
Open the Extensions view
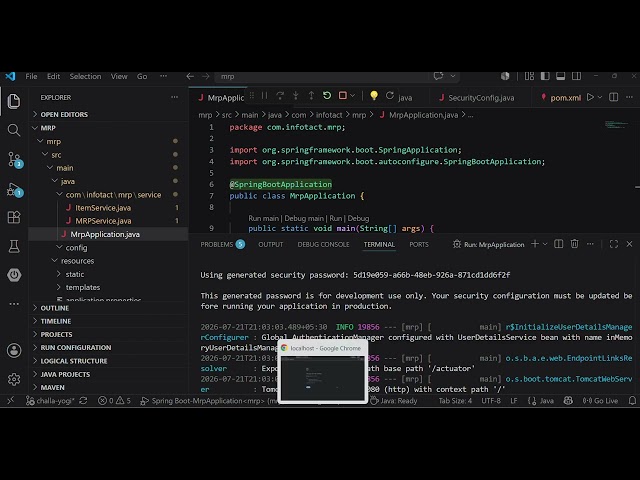click(x=14, y=218)
